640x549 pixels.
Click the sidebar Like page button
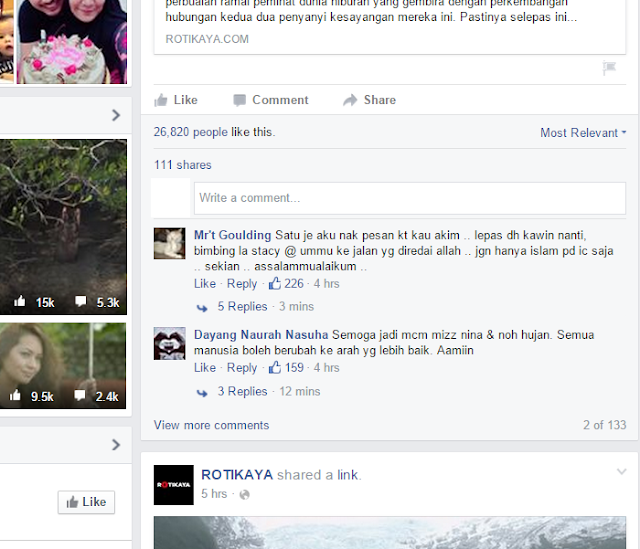tap(86, 502)
